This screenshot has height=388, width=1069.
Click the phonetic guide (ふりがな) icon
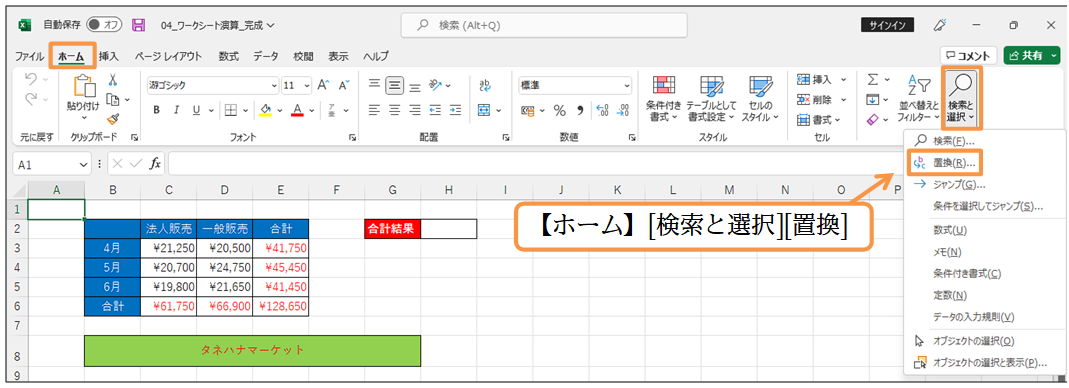[x=331, y=110]
